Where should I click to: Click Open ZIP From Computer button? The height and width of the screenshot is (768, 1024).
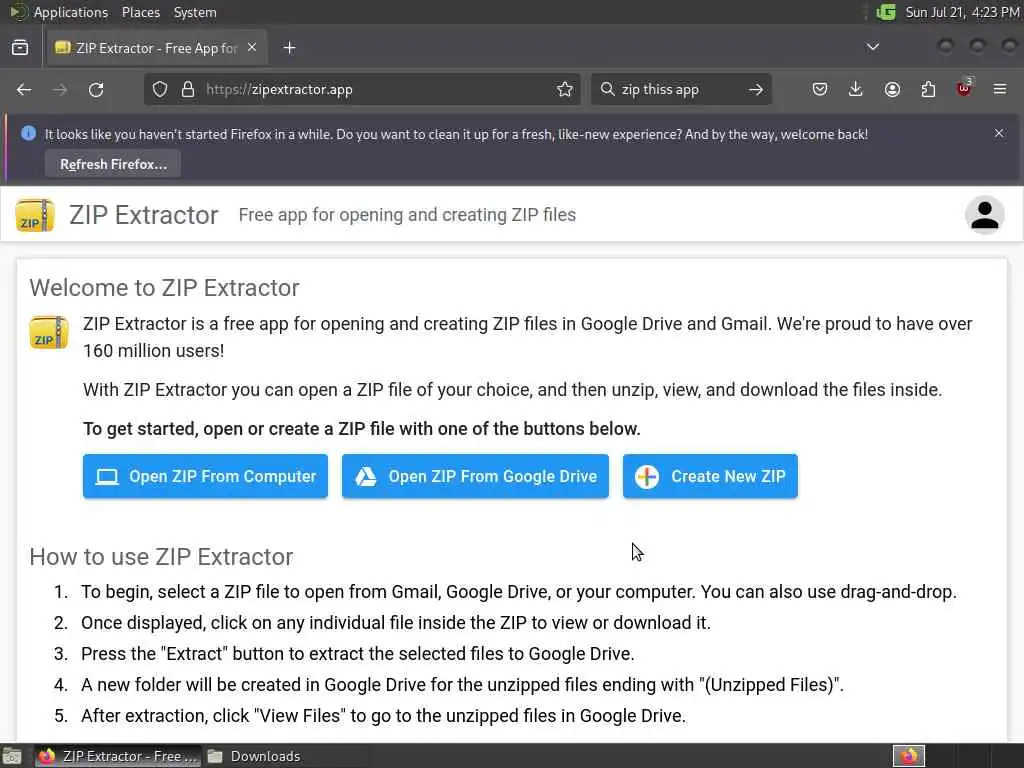[x=205, y=476]
